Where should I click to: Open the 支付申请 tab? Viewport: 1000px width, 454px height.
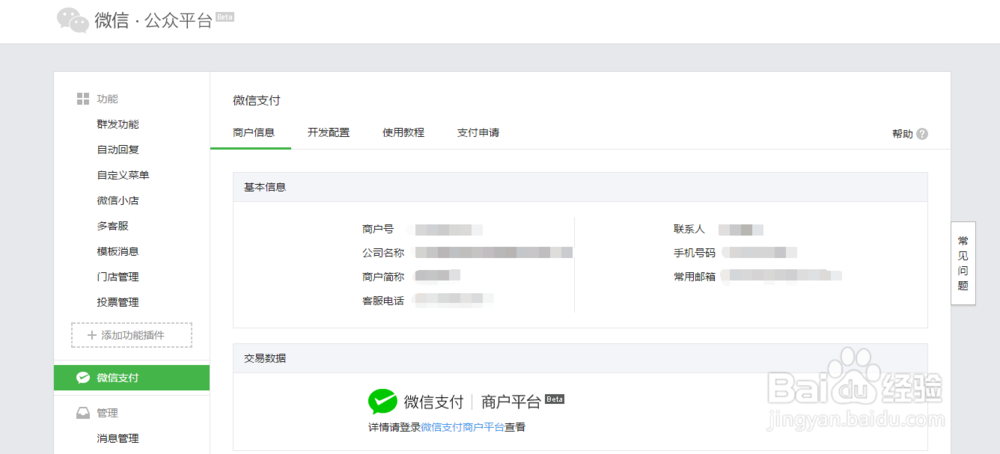click(x=478, y=133)
